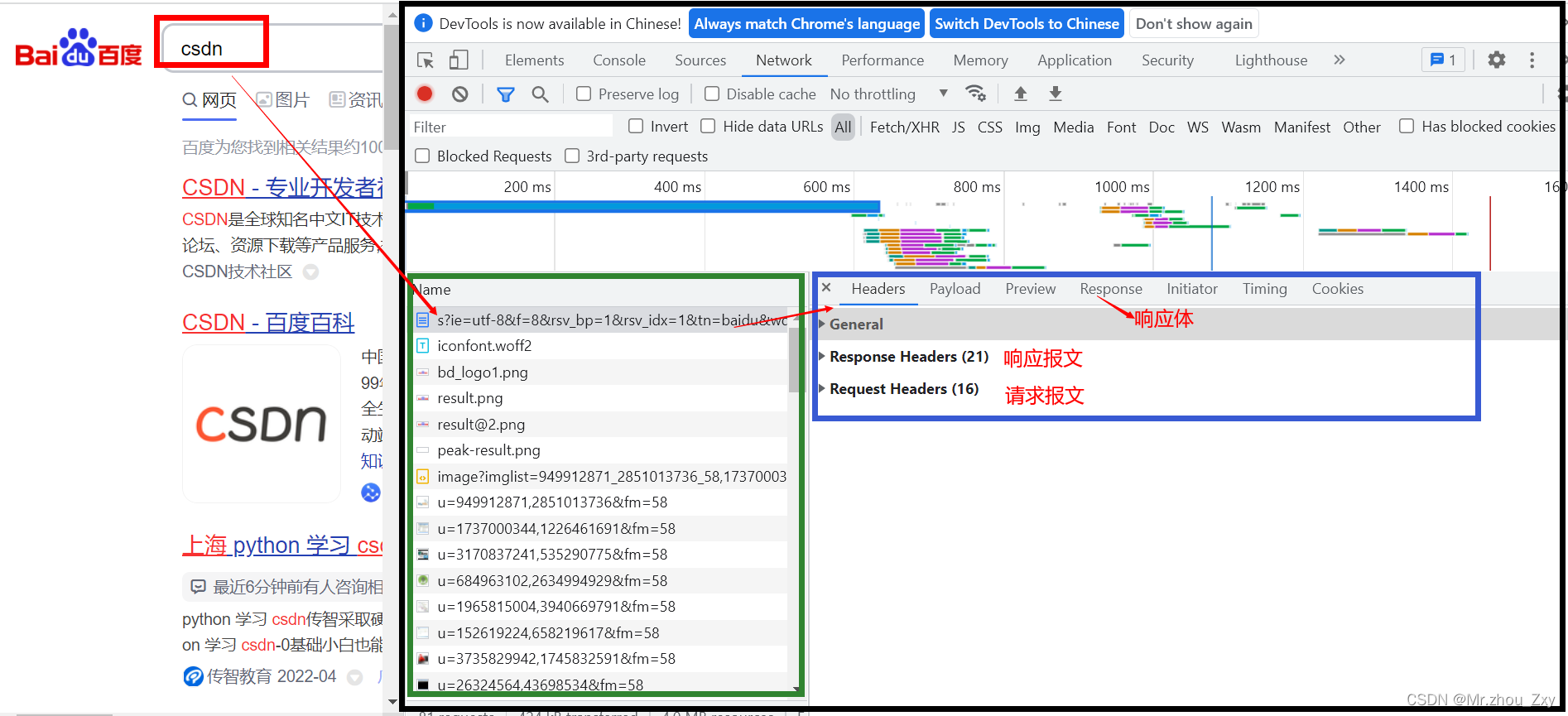This screenshot has width=1568, height=716.
Task: Check Has blocked cookies checkbox
Action: [x=1407, y=126]
